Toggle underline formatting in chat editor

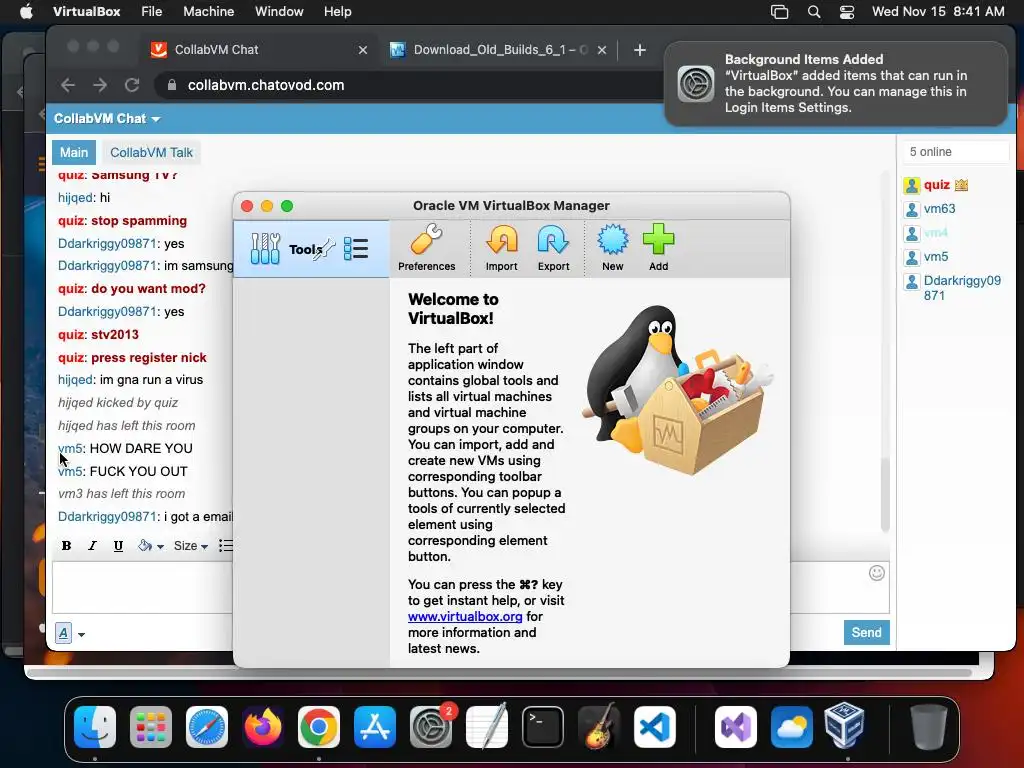pos(118,546)
